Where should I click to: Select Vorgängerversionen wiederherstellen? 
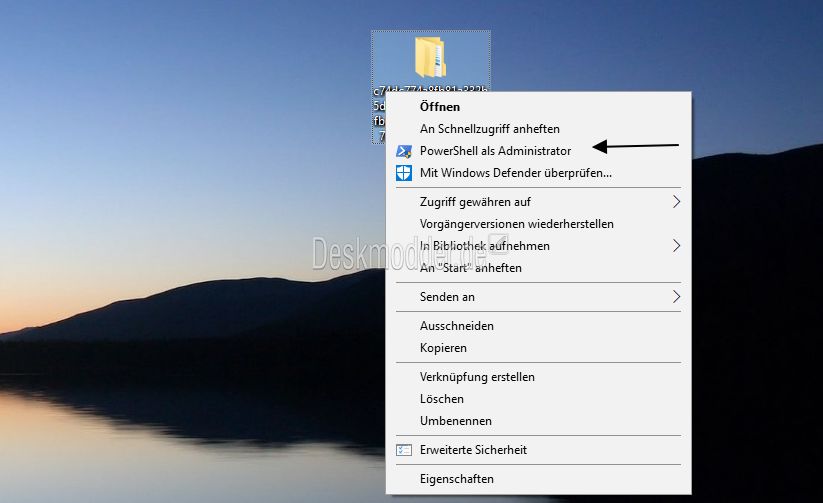(x=539, y=224)
